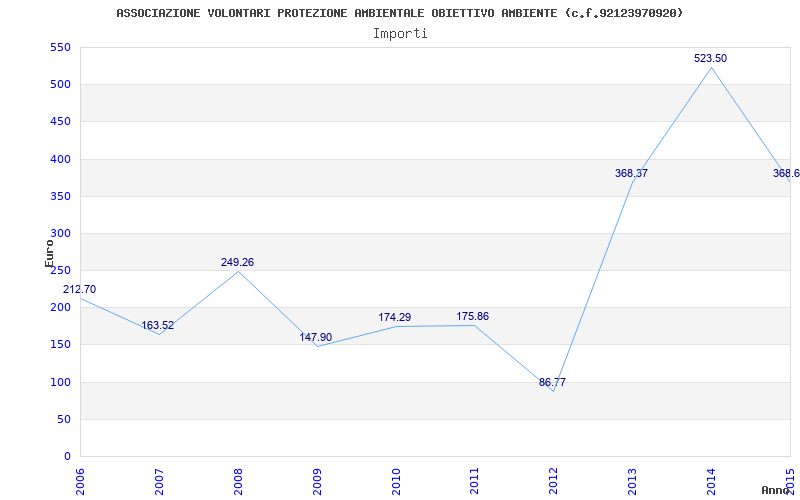Click the 2013 x-axis label
The image size is (800, 500).
tap(632, 482)
